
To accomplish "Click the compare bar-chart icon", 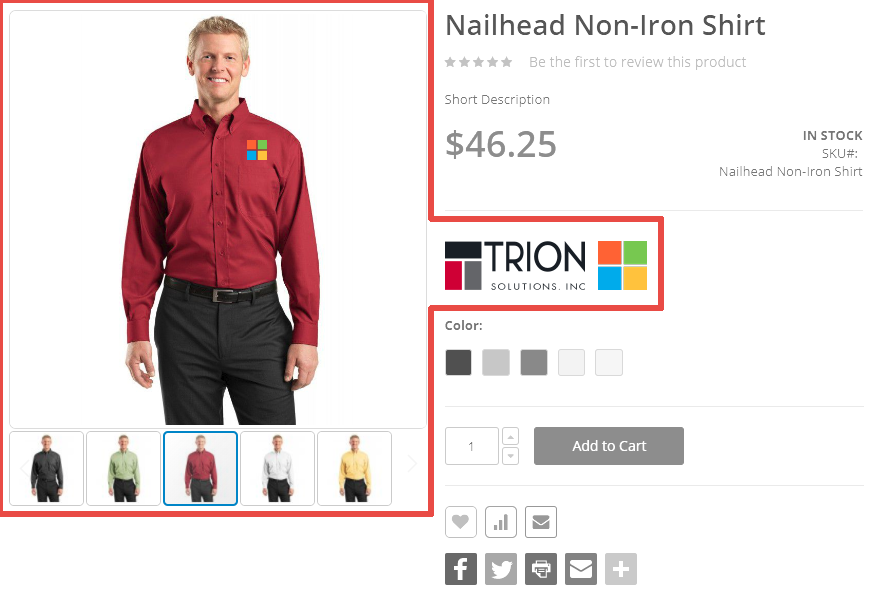I will tap(501, 522).
